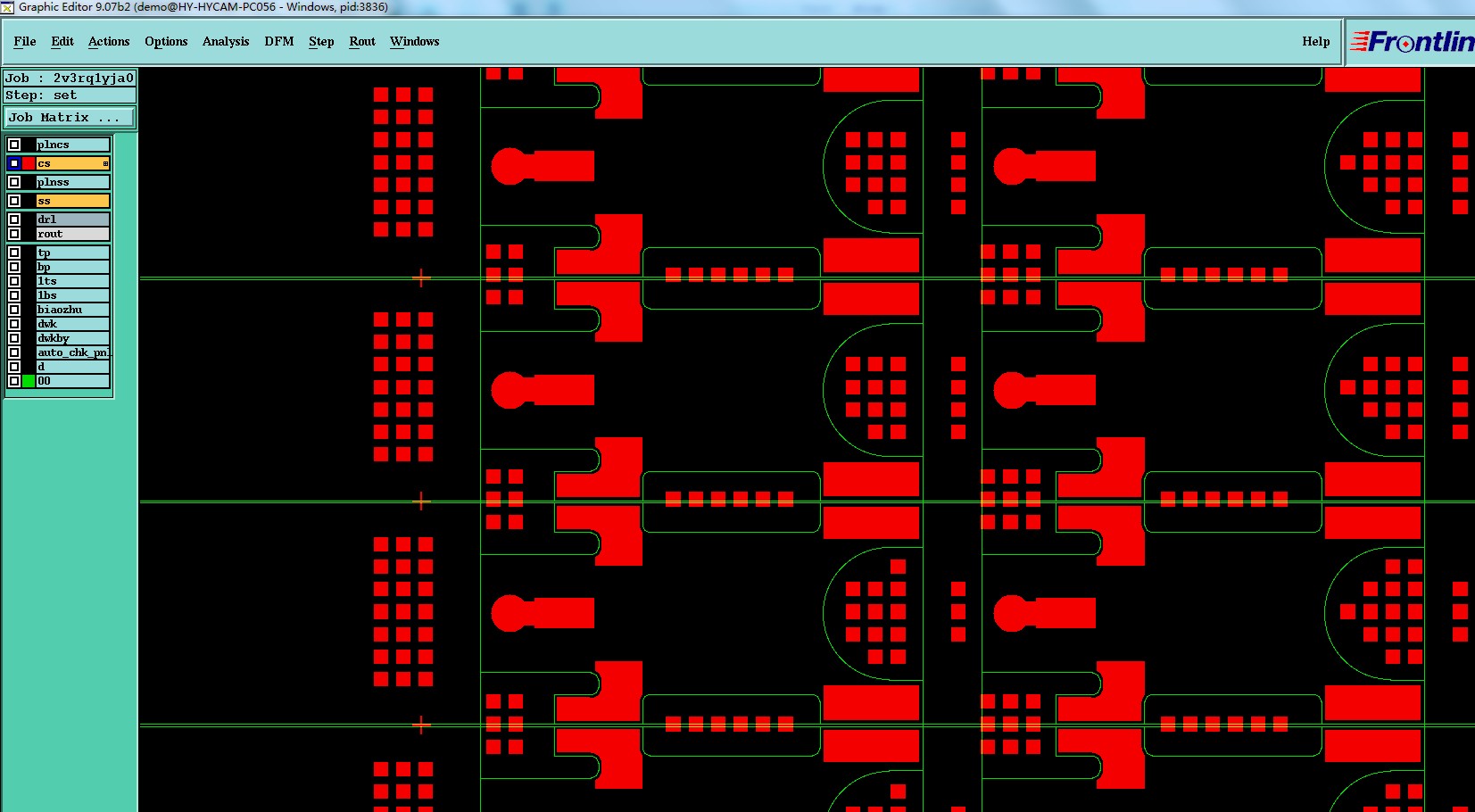The height and width of the screenshot is (812, 1475).
Task: Select the auto_chk_pnl layer name
Action: click(72, 352)
